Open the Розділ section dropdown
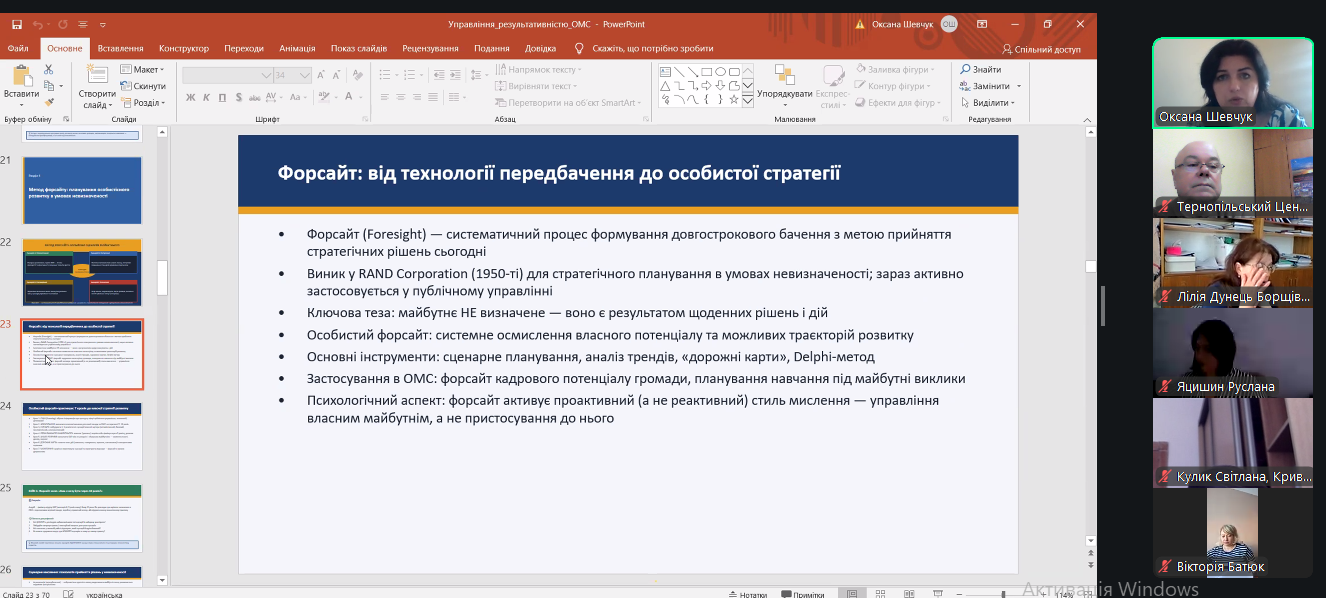The image size is (1326, 598). coord(143,102)
